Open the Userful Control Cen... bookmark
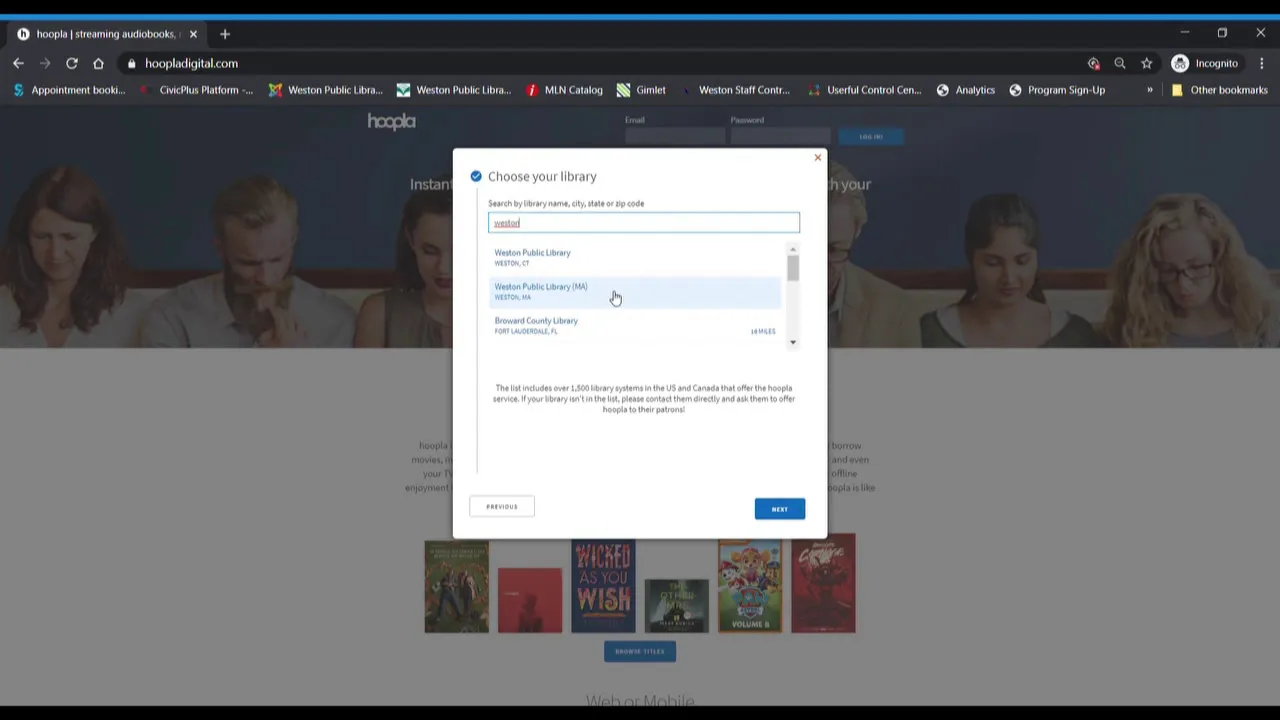The height and width of the screenshot is (720, 1280). [x=864, y=90]
